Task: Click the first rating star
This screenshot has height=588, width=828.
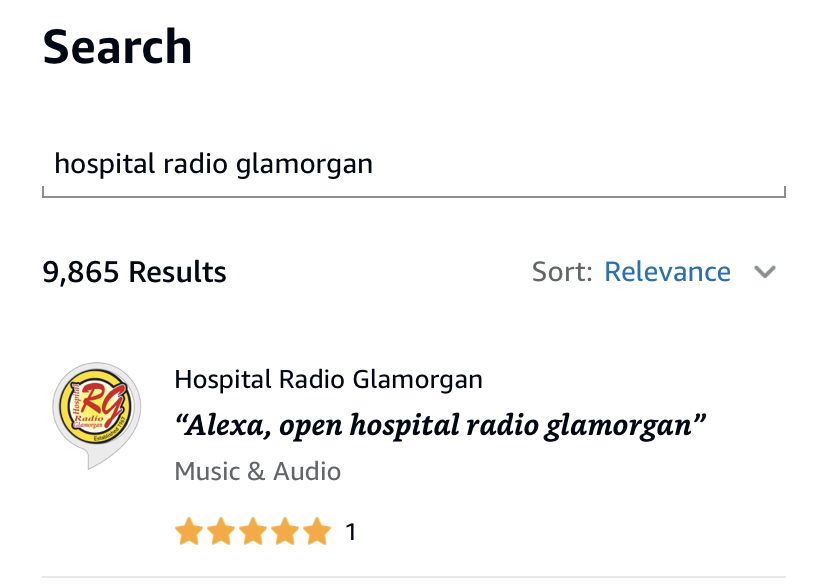Action: pos(189,531)
